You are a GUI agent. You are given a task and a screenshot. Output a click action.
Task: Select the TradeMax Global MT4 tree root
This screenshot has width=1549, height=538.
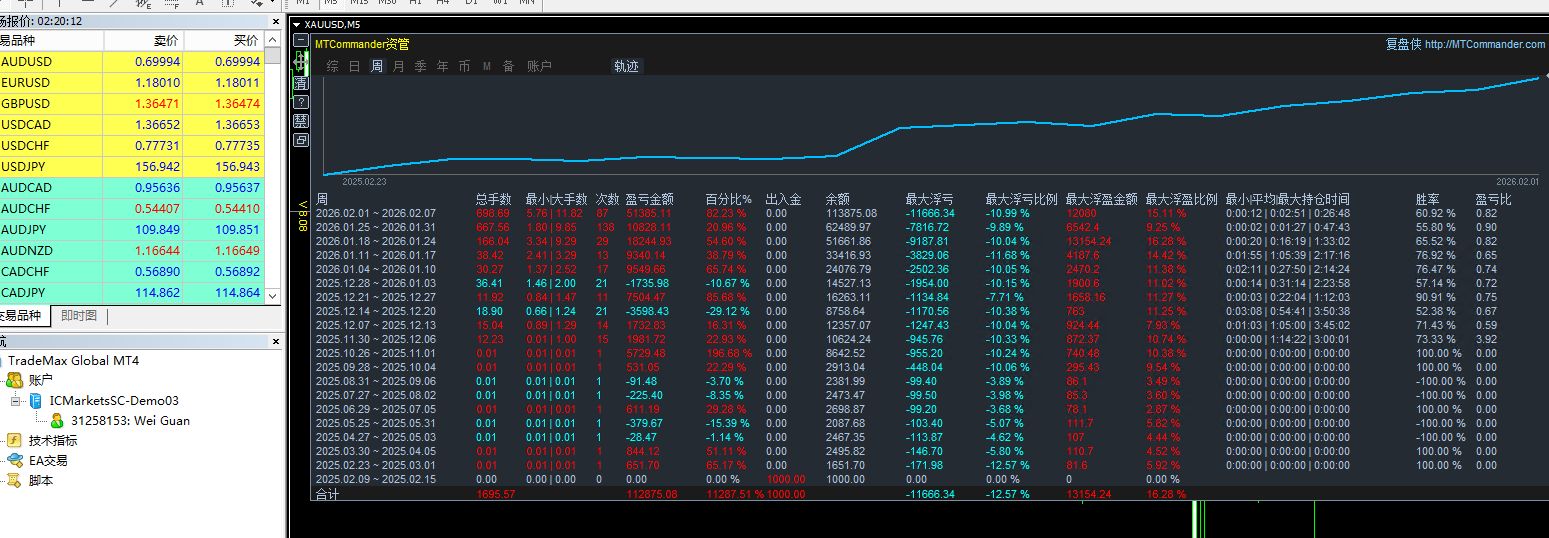pyautogui.click(x=73, y=360)
